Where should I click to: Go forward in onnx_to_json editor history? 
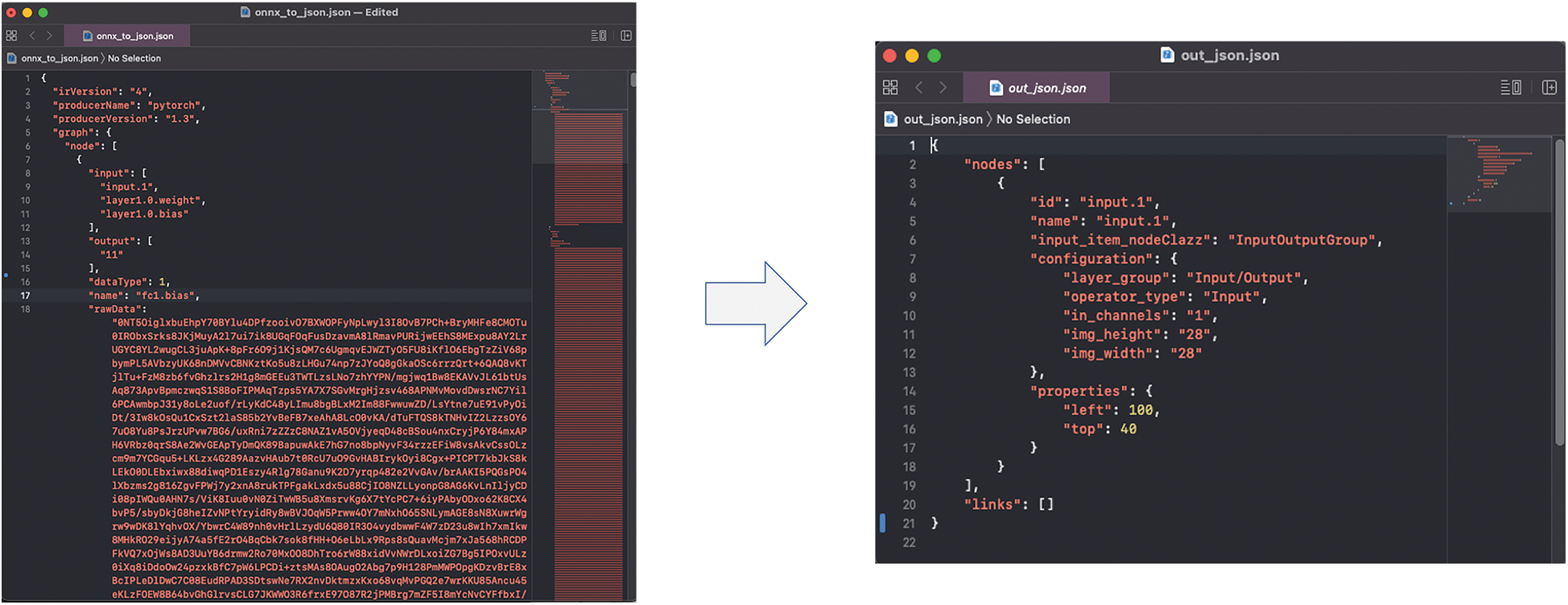[x=49, y=35]
